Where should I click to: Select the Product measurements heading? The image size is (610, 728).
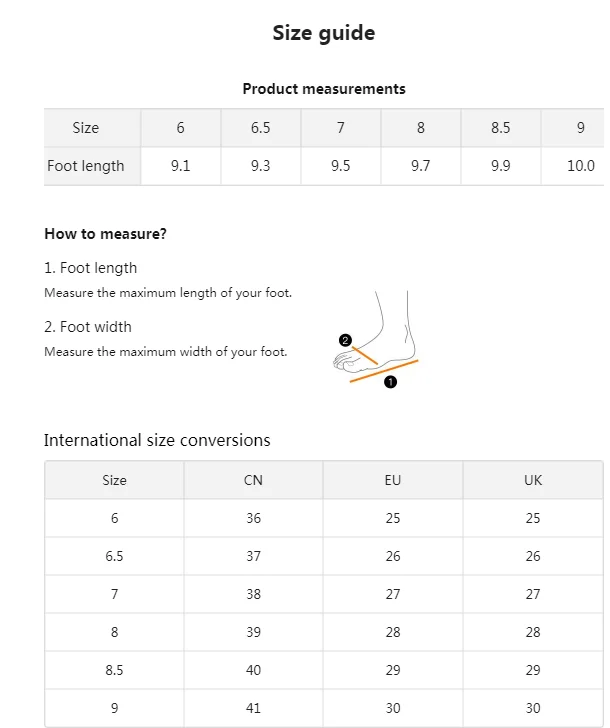pyautogui.click(x=324, y=89)
